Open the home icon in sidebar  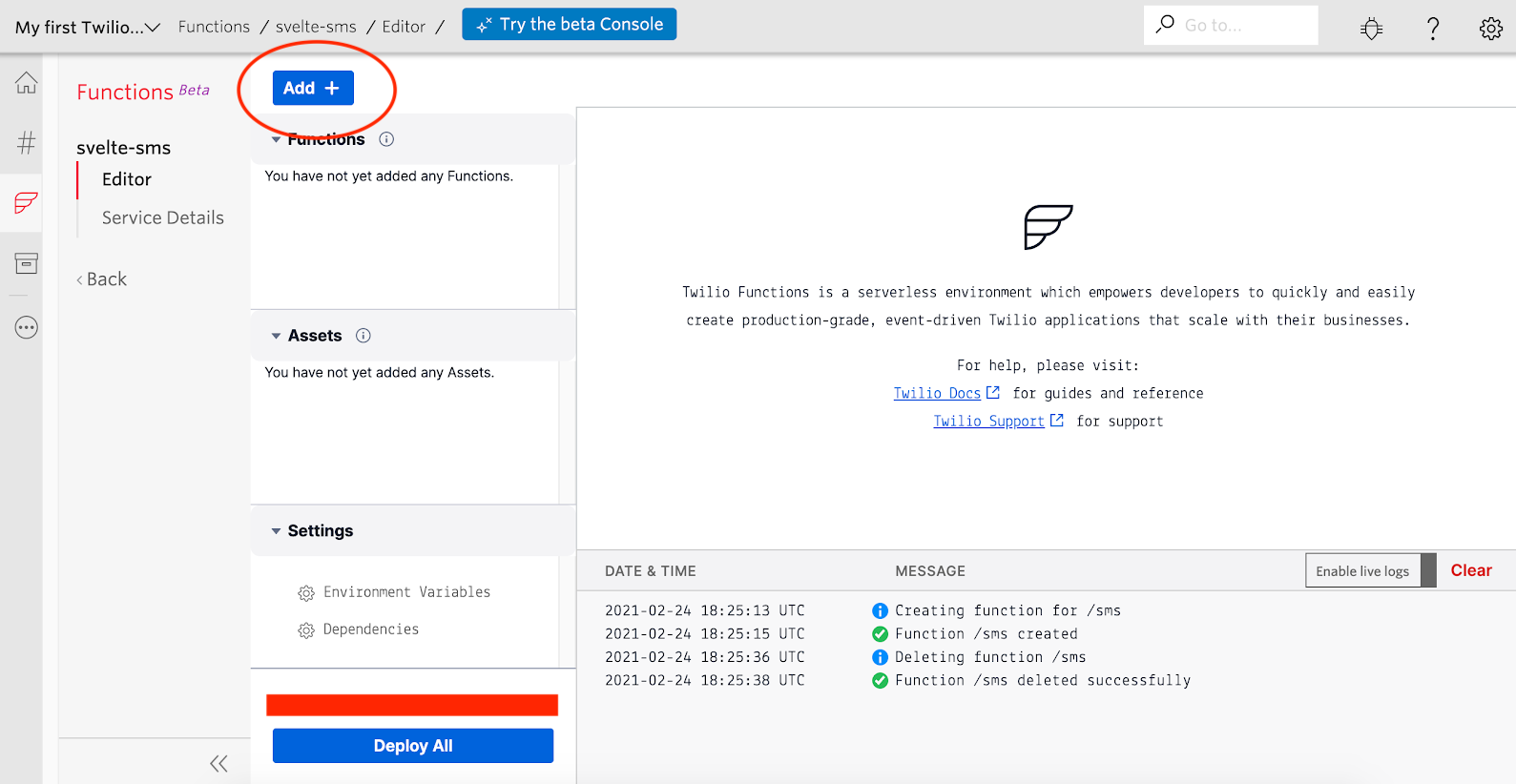click(26, 83)
